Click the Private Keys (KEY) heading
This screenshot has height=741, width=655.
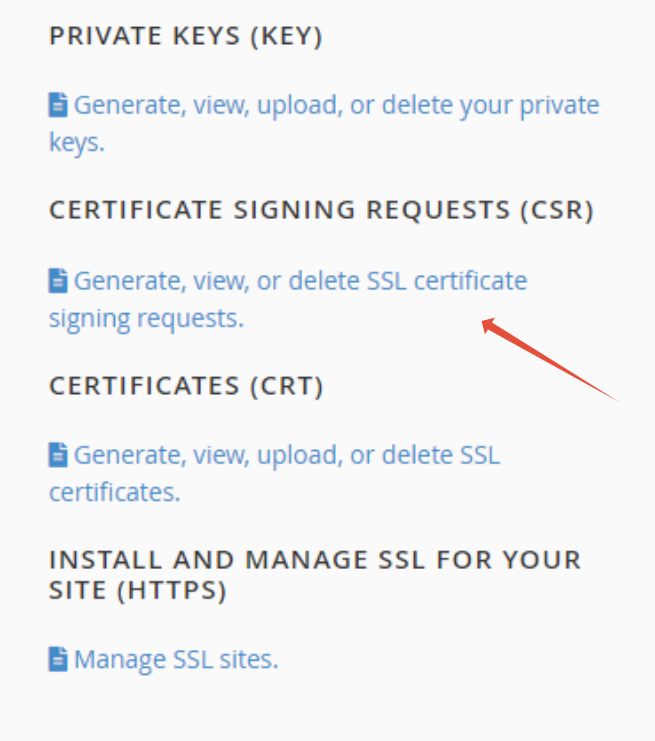tap(186, 36)
